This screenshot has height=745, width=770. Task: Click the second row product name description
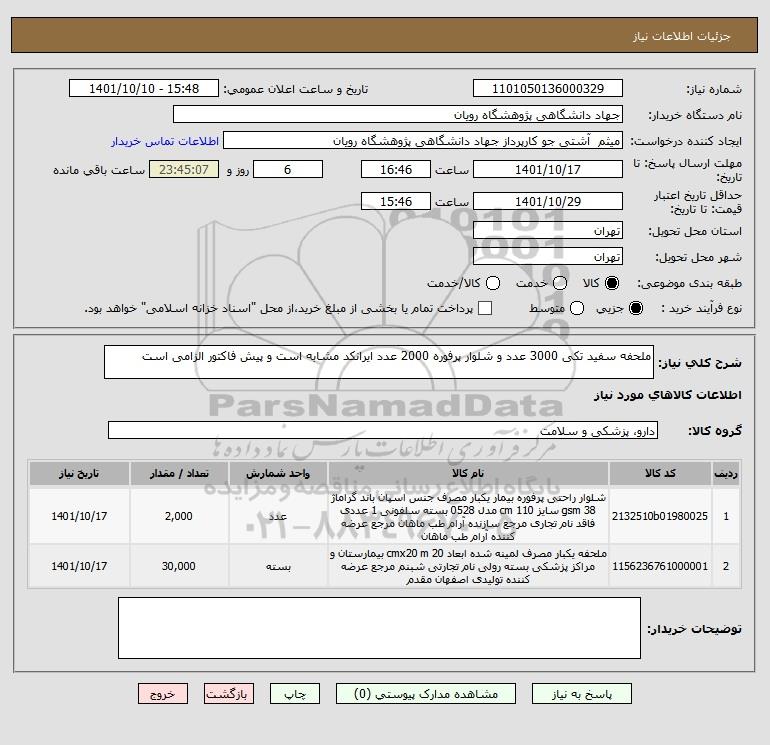click(x=468, y=566)
